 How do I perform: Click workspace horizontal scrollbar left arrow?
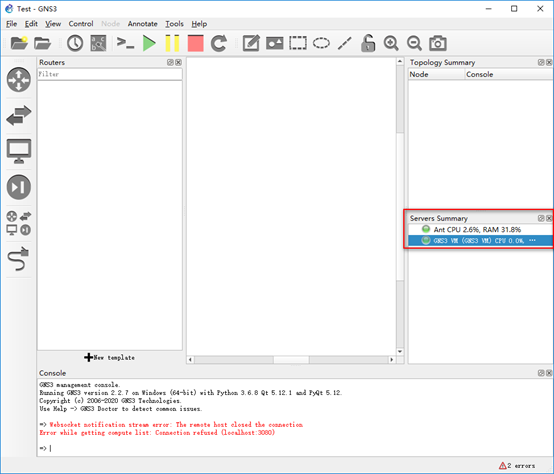pyautogui.click(x=190, y=360)
